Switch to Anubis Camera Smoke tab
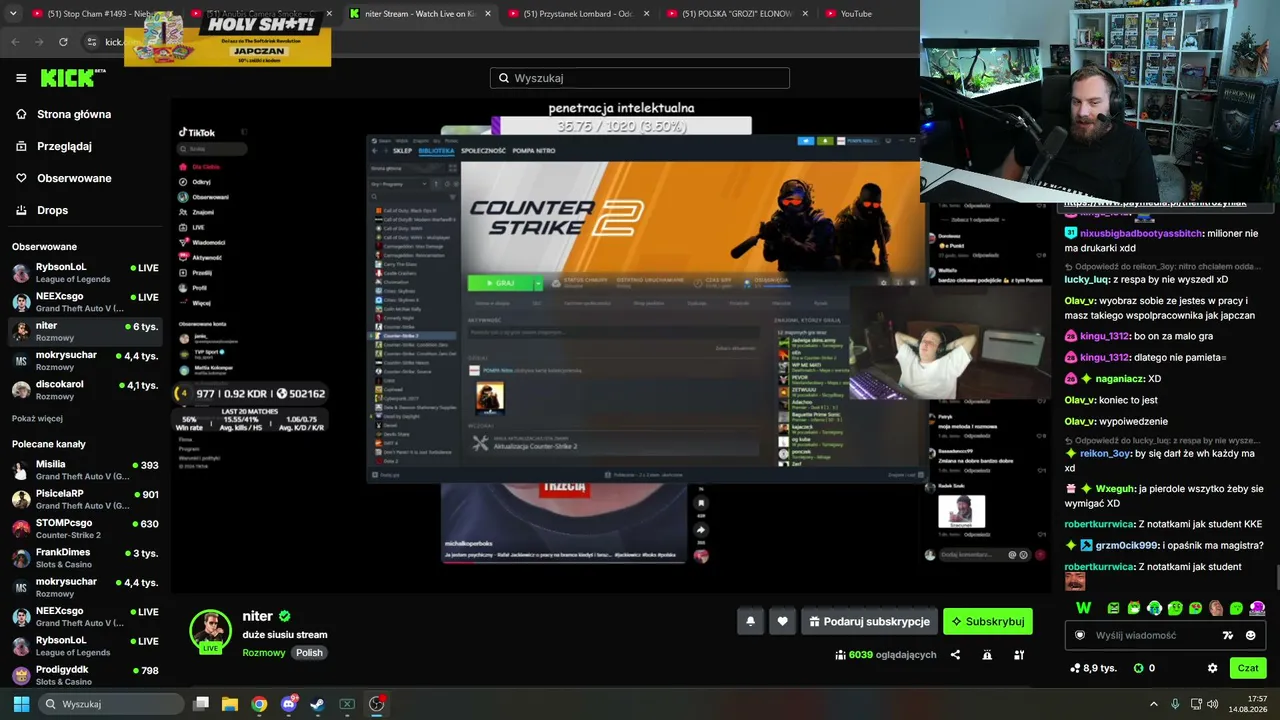Viewport: 1280px width, 720px height. point(260,14)
